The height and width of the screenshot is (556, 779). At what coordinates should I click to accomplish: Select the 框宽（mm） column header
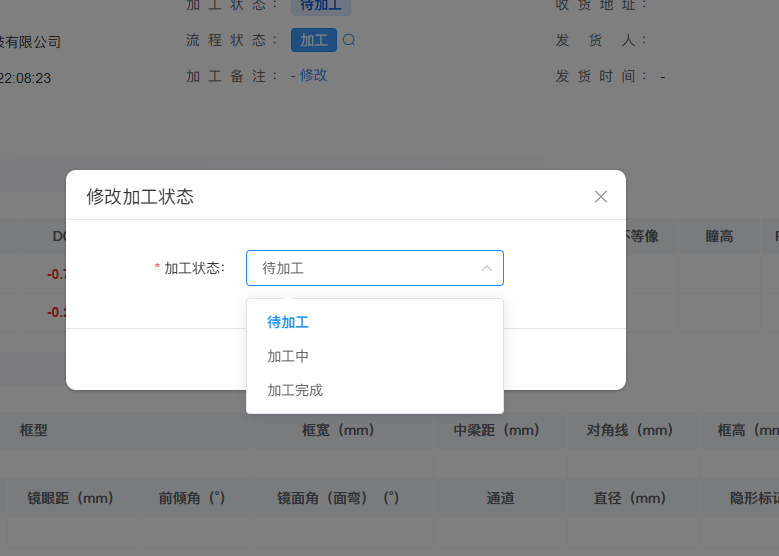coord(338,430)
